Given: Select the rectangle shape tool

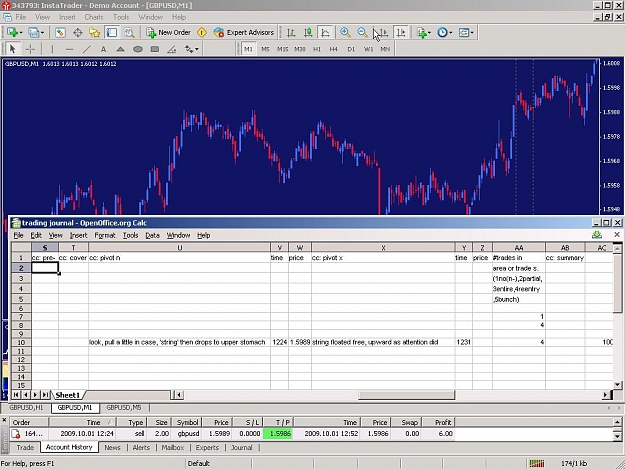Looking at the screenshot, I should [155, 49].
